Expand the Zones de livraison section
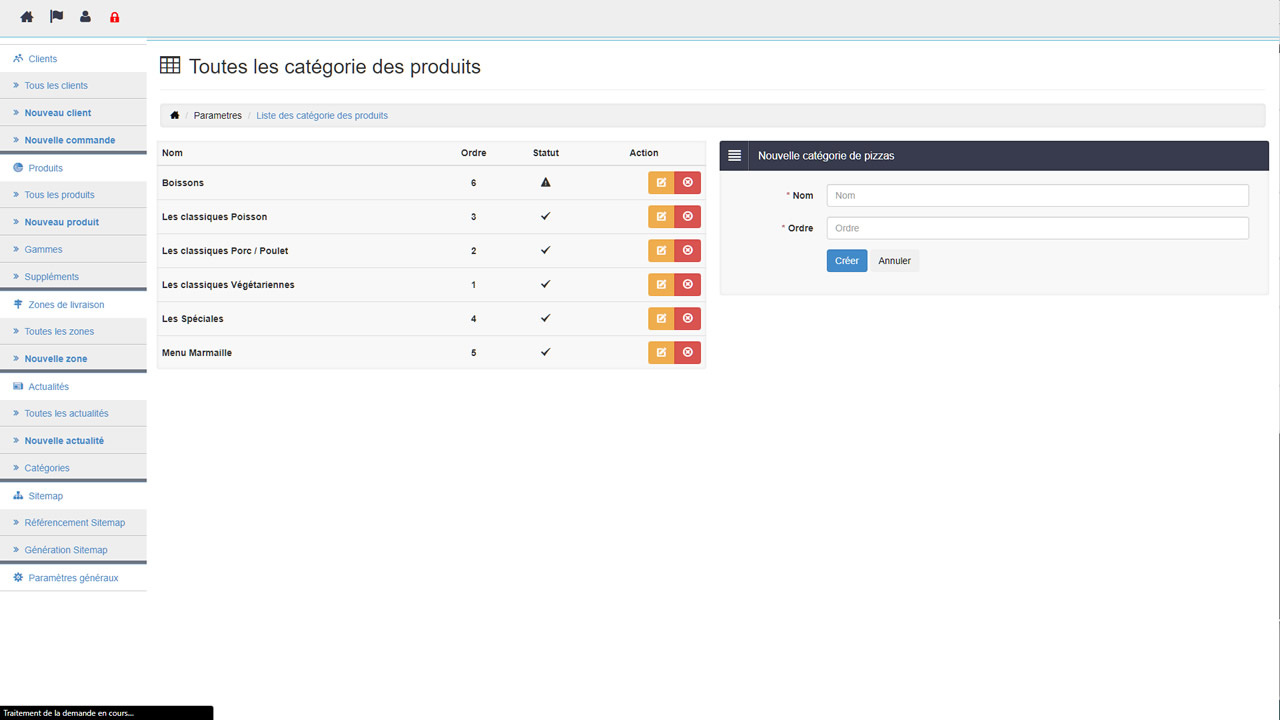The image size is (1280, 720). click(x=65, y=305)
